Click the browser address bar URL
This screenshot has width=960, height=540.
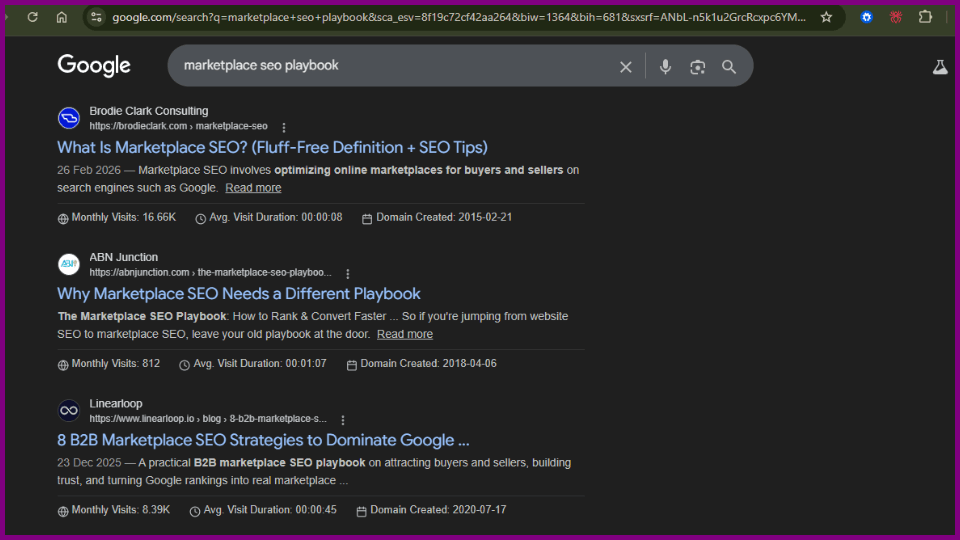click(459, 17)
